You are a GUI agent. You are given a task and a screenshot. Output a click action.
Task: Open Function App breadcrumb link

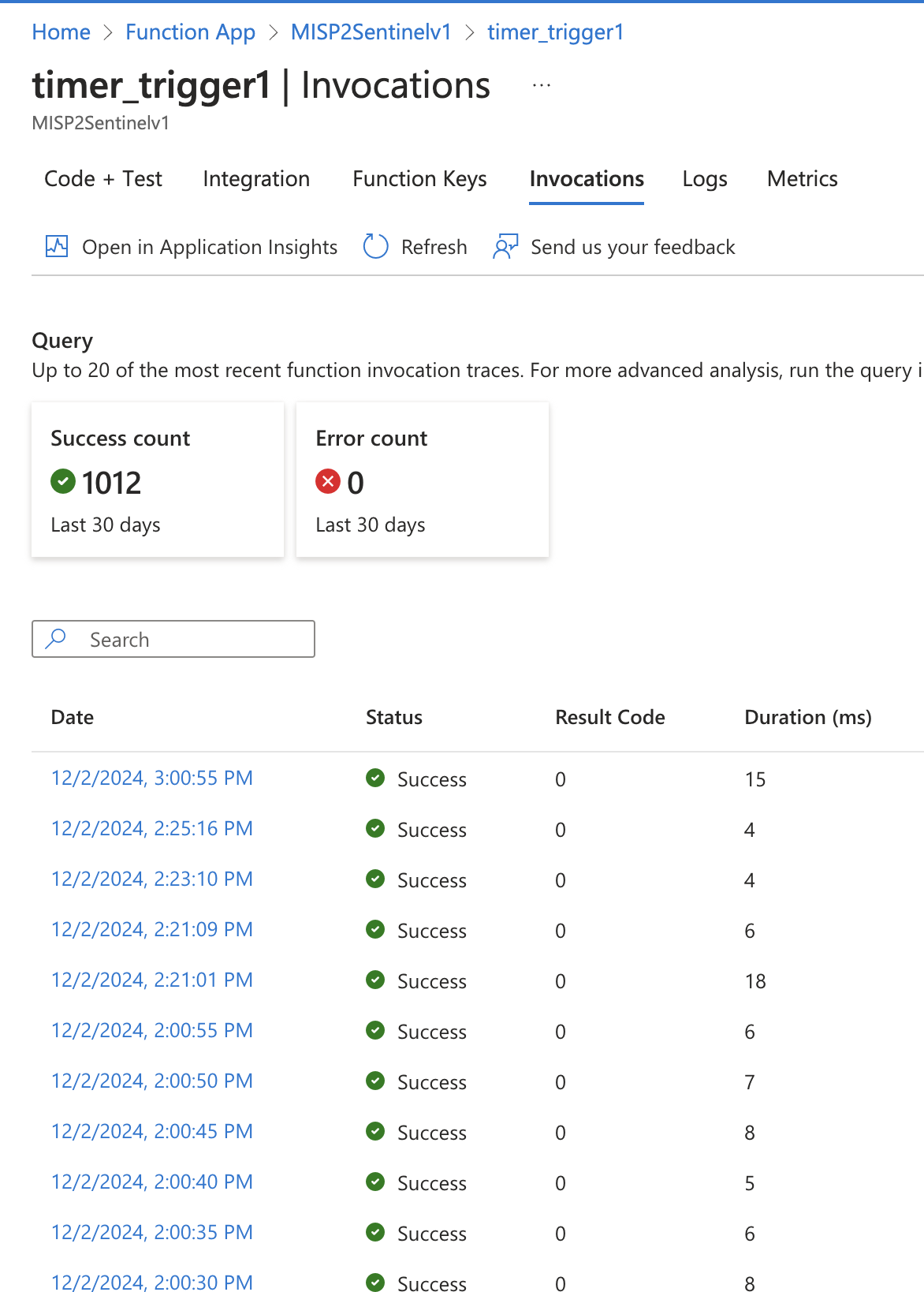(190, 32)
